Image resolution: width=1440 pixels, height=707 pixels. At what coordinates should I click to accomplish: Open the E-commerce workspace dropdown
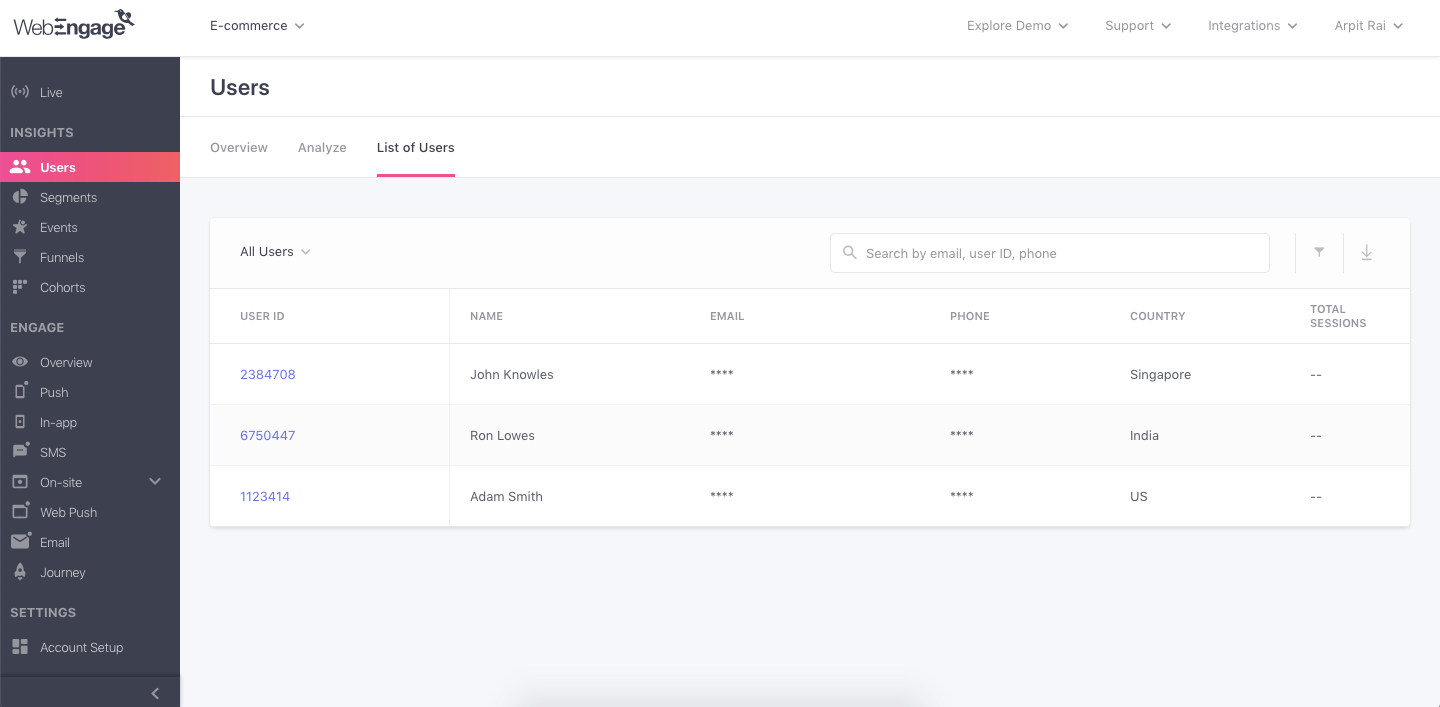(x=256, y=25)
